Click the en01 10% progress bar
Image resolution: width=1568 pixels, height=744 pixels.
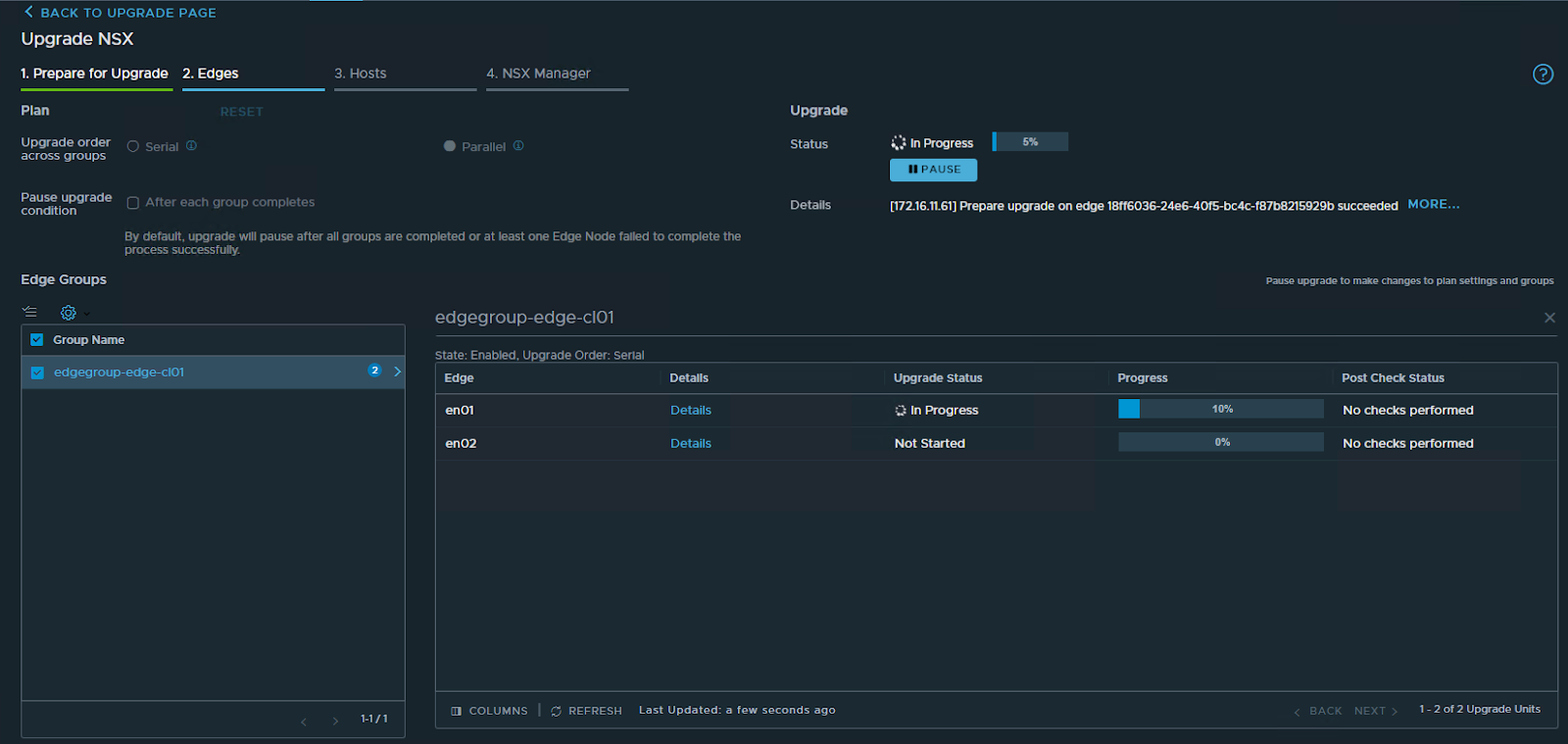point(1221,409)
